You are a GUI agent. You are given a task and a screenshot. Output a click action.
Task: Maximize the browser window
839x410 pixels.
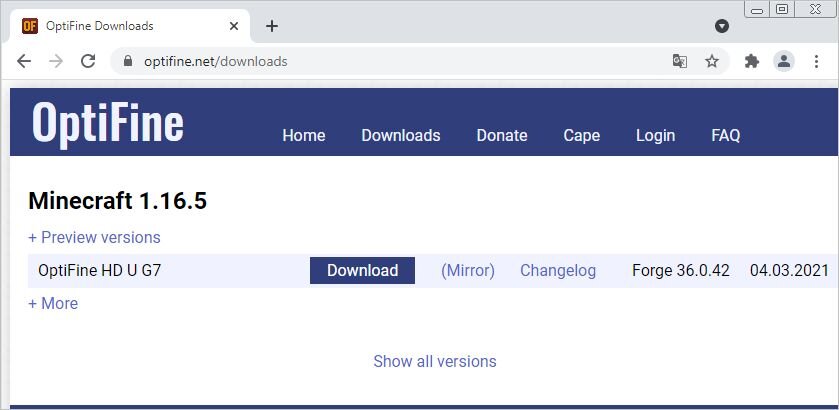point(782,9)
